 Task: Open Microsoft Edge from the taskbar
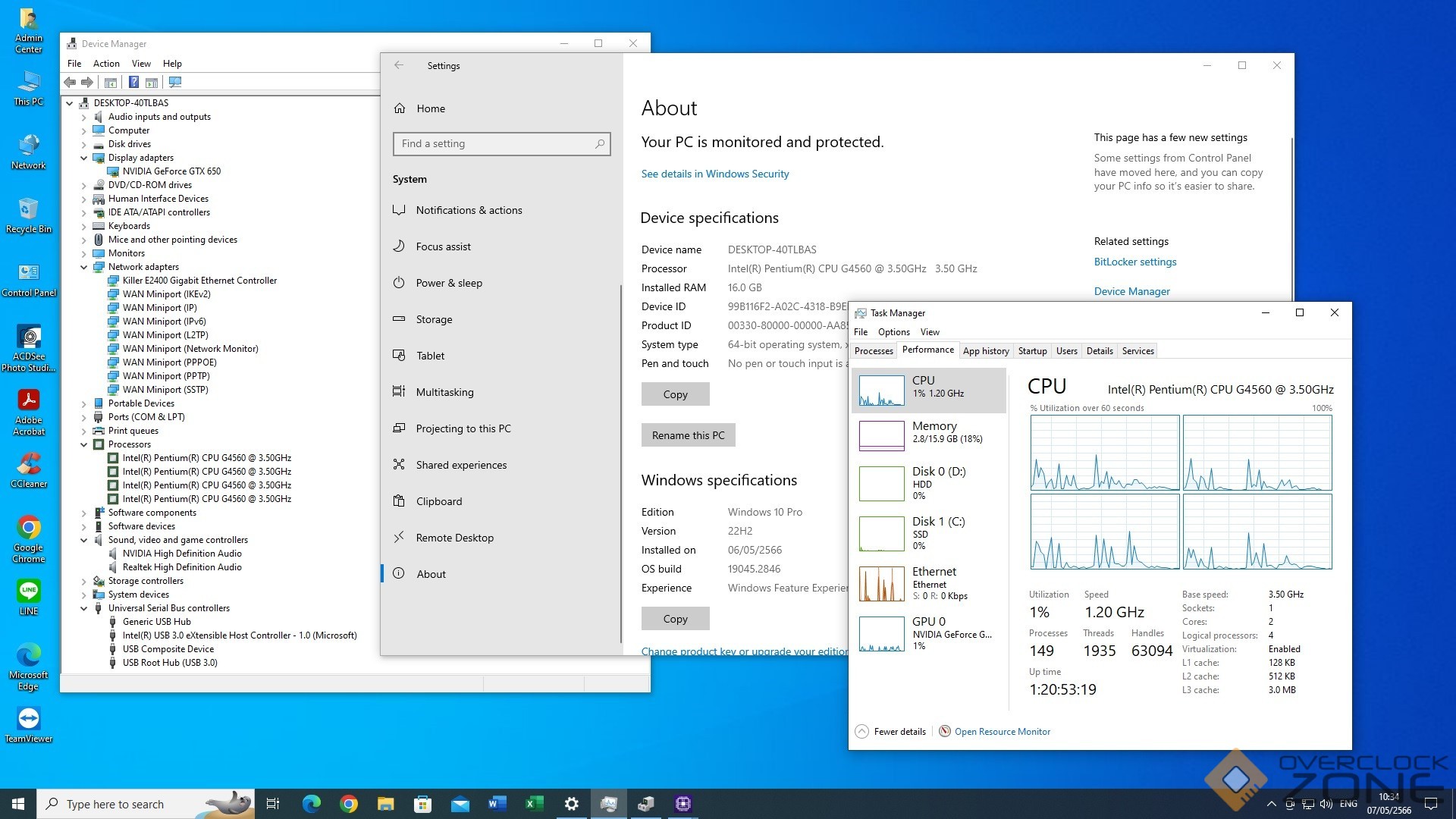(311, 804)
